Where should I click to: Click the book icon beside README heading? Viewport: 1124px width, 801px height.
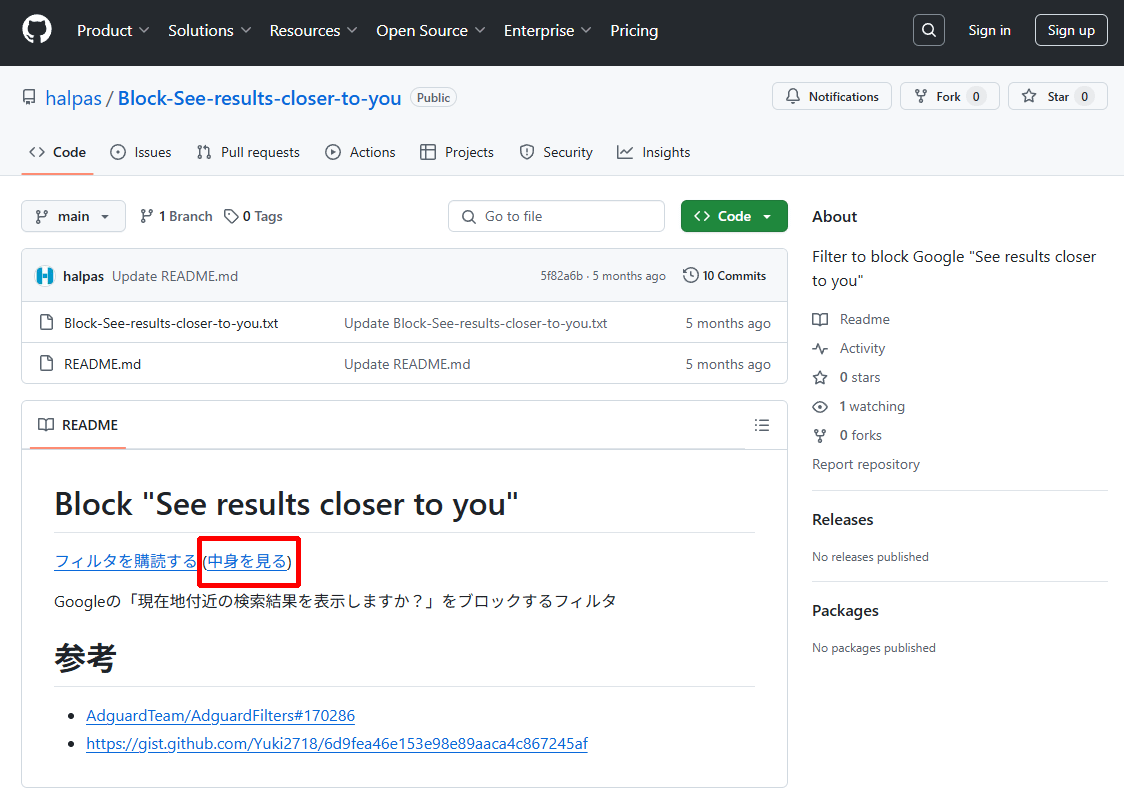pos(46,425)
